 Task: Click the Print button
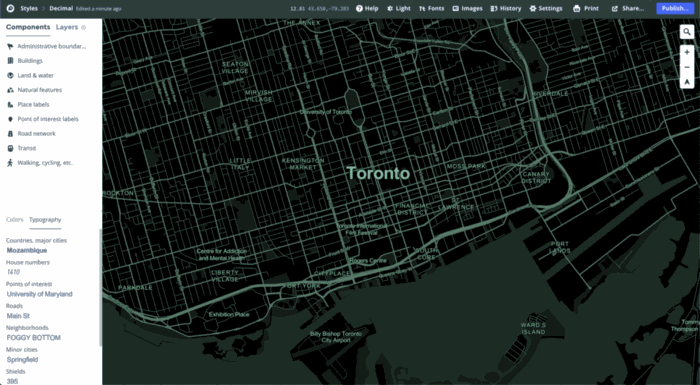click(586, 8)
